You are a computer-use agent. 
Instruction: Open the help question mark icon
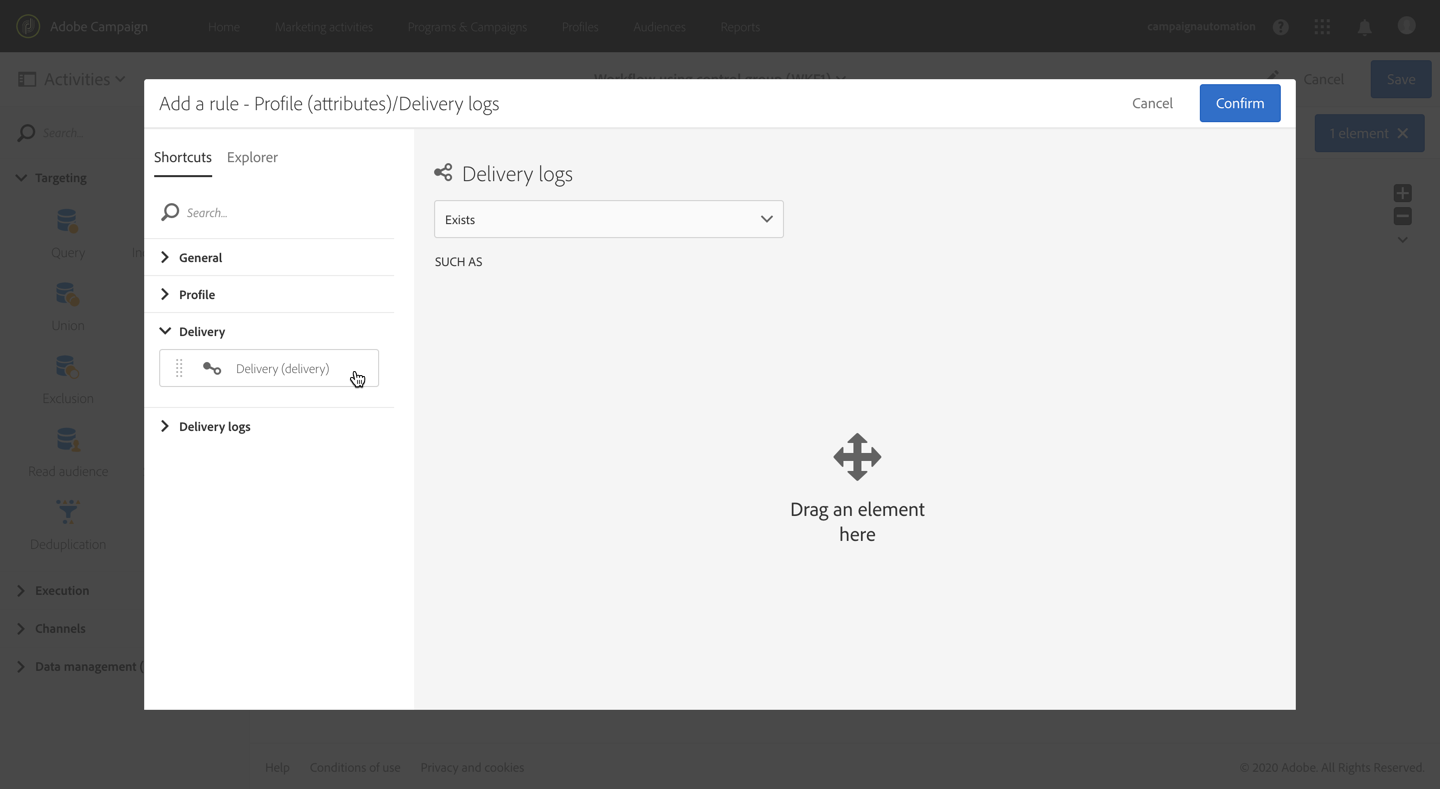pyautogui.click(x=1281, y=27)
